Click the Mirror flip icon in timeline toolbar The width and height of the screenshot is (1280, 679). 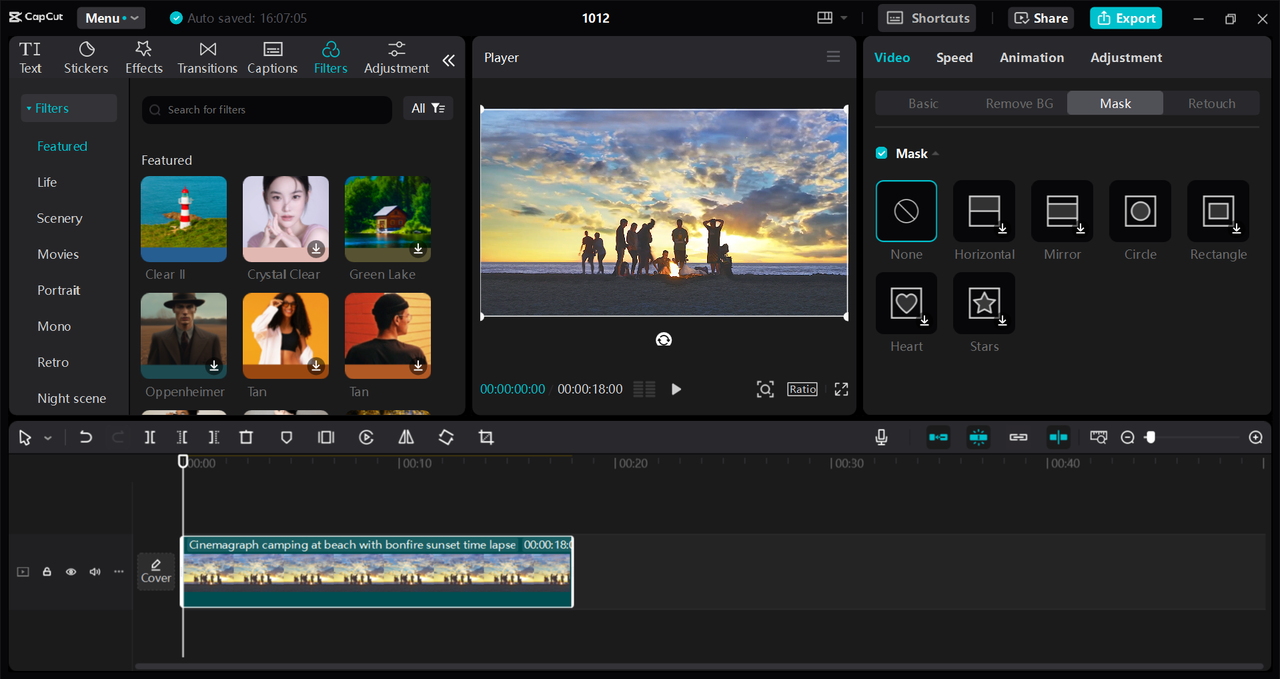coord(406,437)
